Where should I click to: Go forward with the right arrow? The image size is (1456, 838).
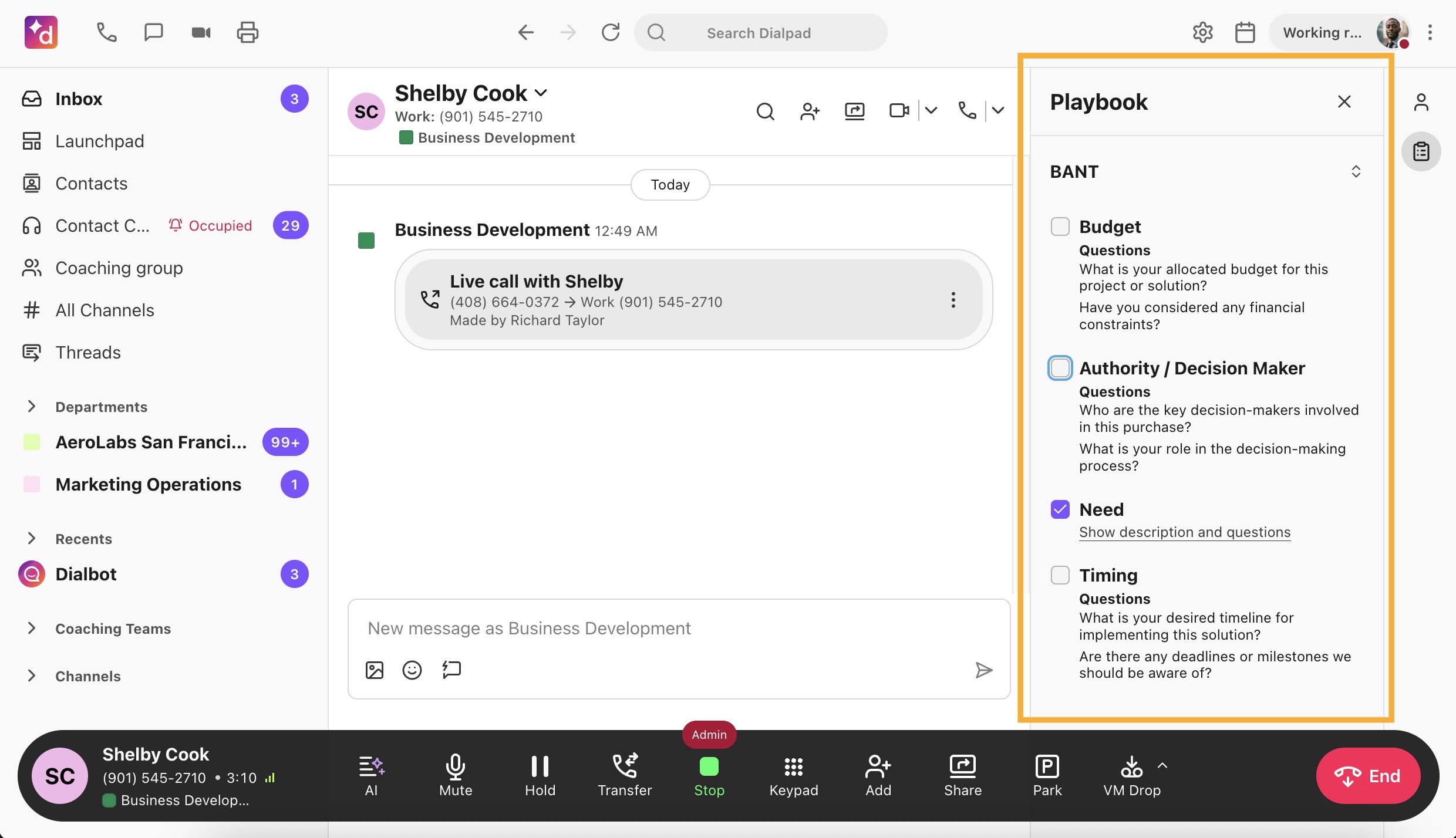(568, 32)
